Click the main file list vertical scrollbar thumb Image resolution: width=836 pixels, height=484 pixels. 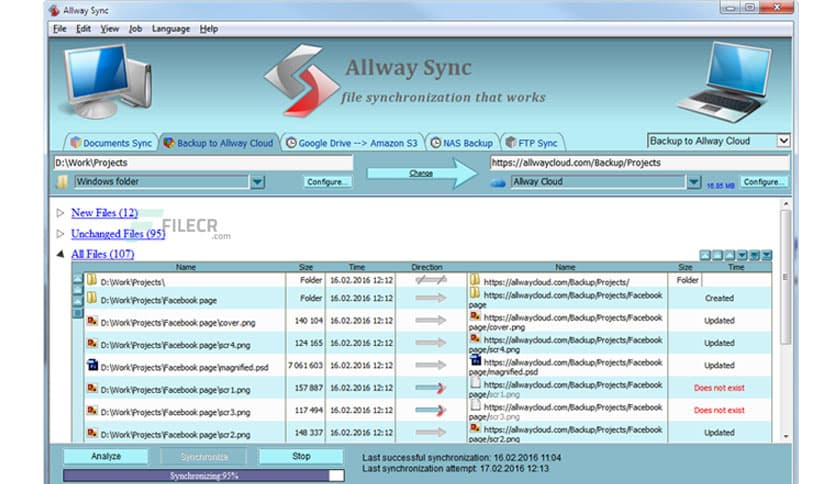[786, 277]
